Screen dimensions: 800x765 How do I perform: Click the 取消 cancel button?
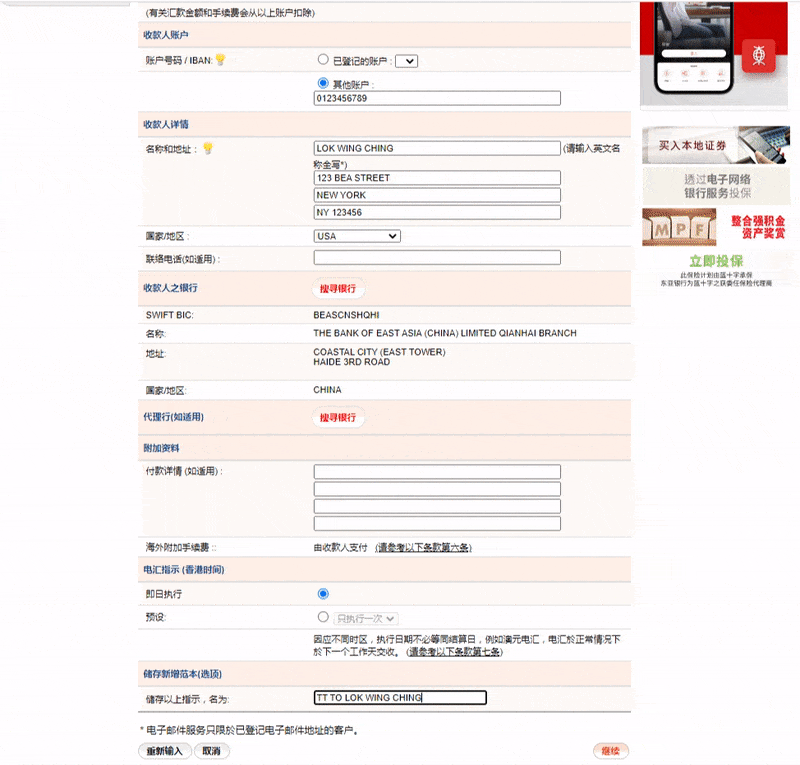tap(212, 751)
